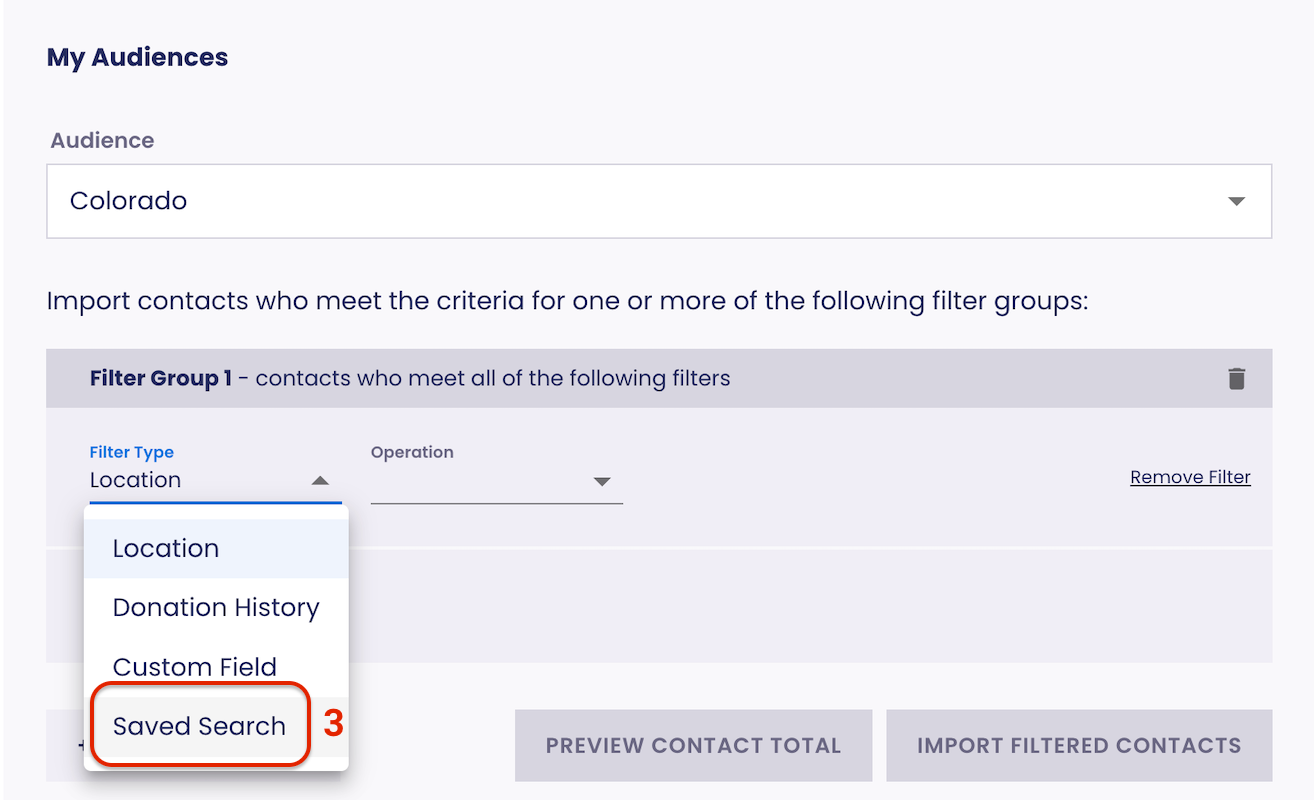Screen dimensions: 1314x800
Task: Click the Colorado audience value
Action: (129, 201)
